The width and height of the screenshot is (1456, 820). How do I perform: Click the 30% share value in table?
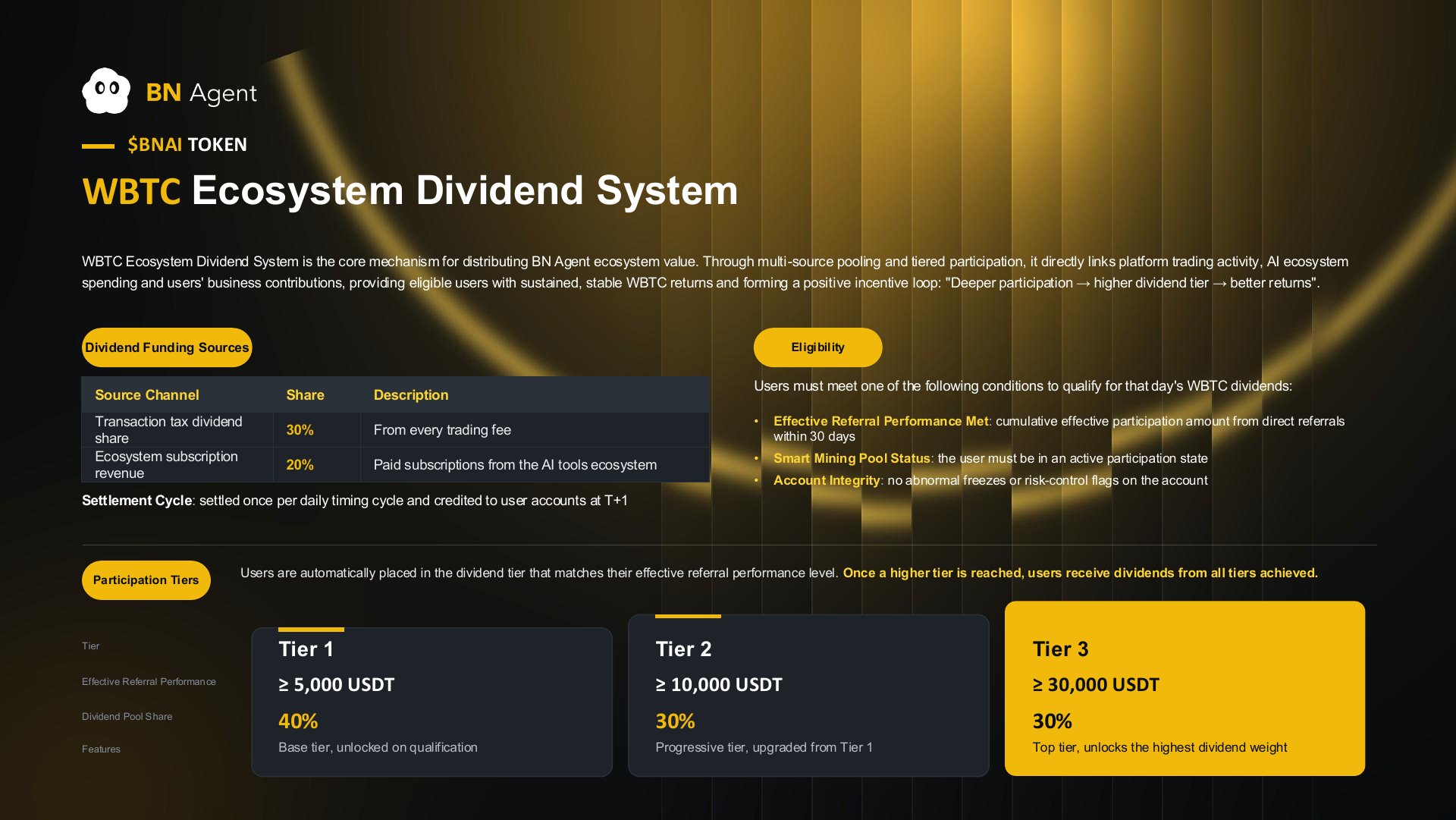[x=300, y=430]
